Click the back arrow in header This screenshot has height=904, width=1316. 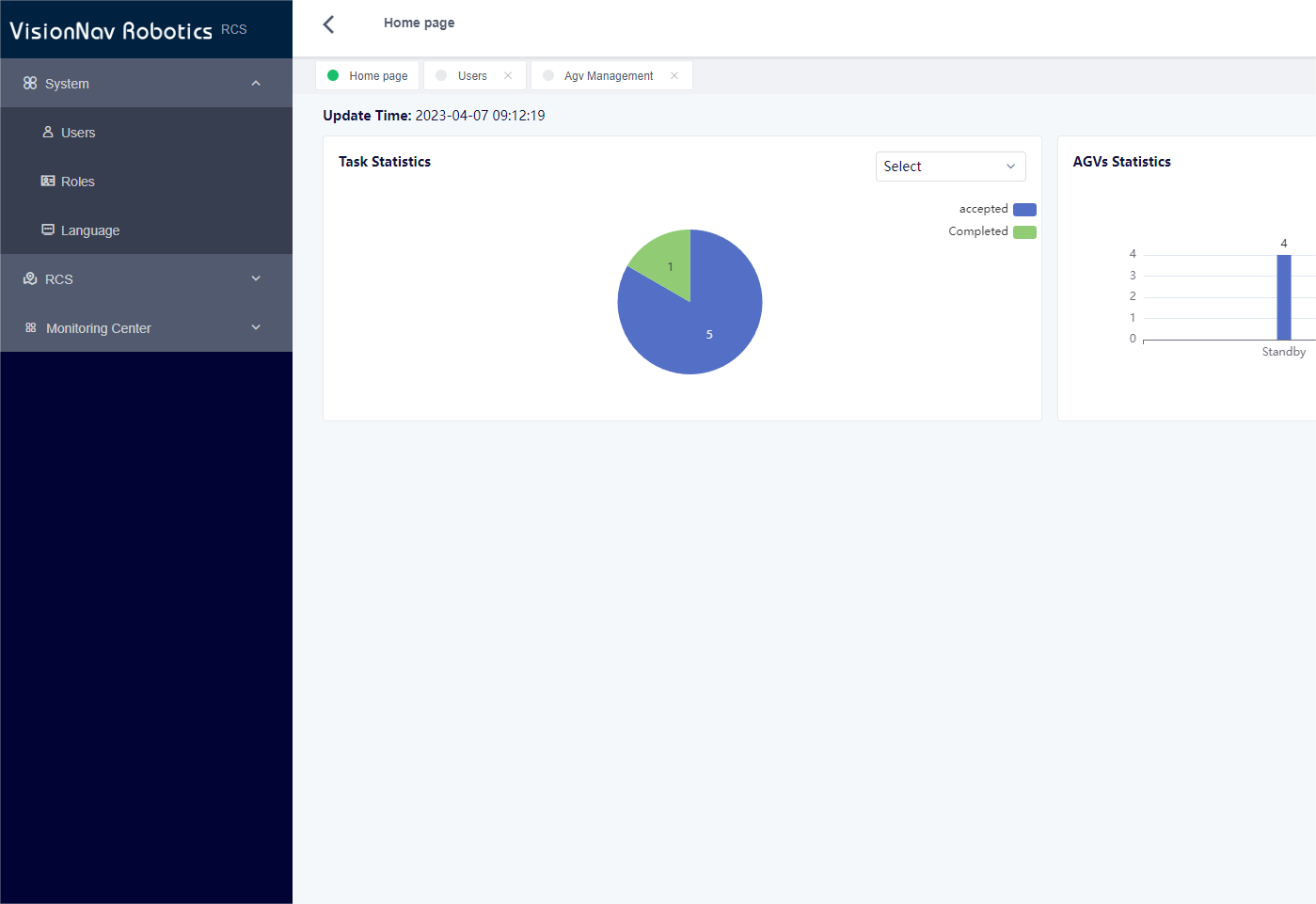tap(328, 24)
